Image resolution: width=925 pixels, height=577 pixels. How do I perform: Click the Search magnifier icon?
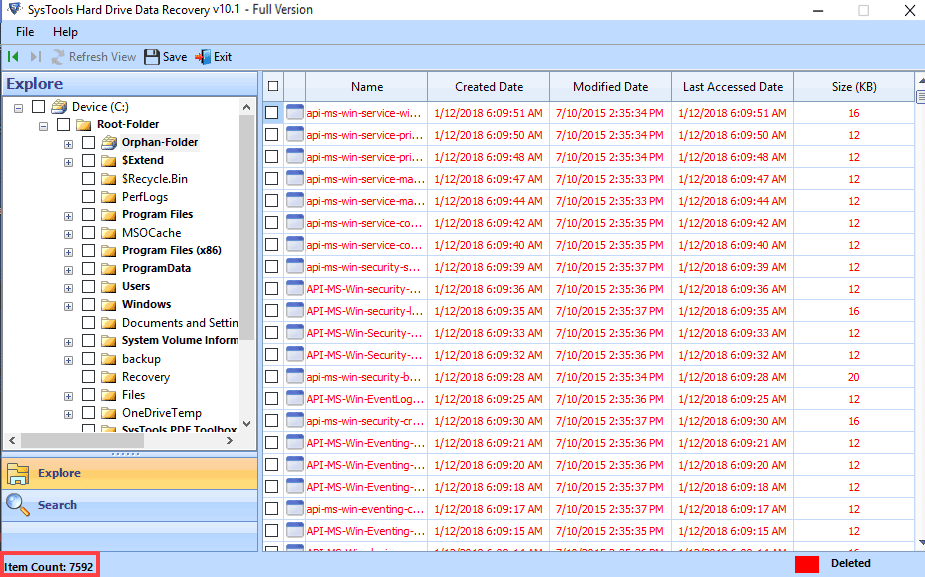coord(18,505)
